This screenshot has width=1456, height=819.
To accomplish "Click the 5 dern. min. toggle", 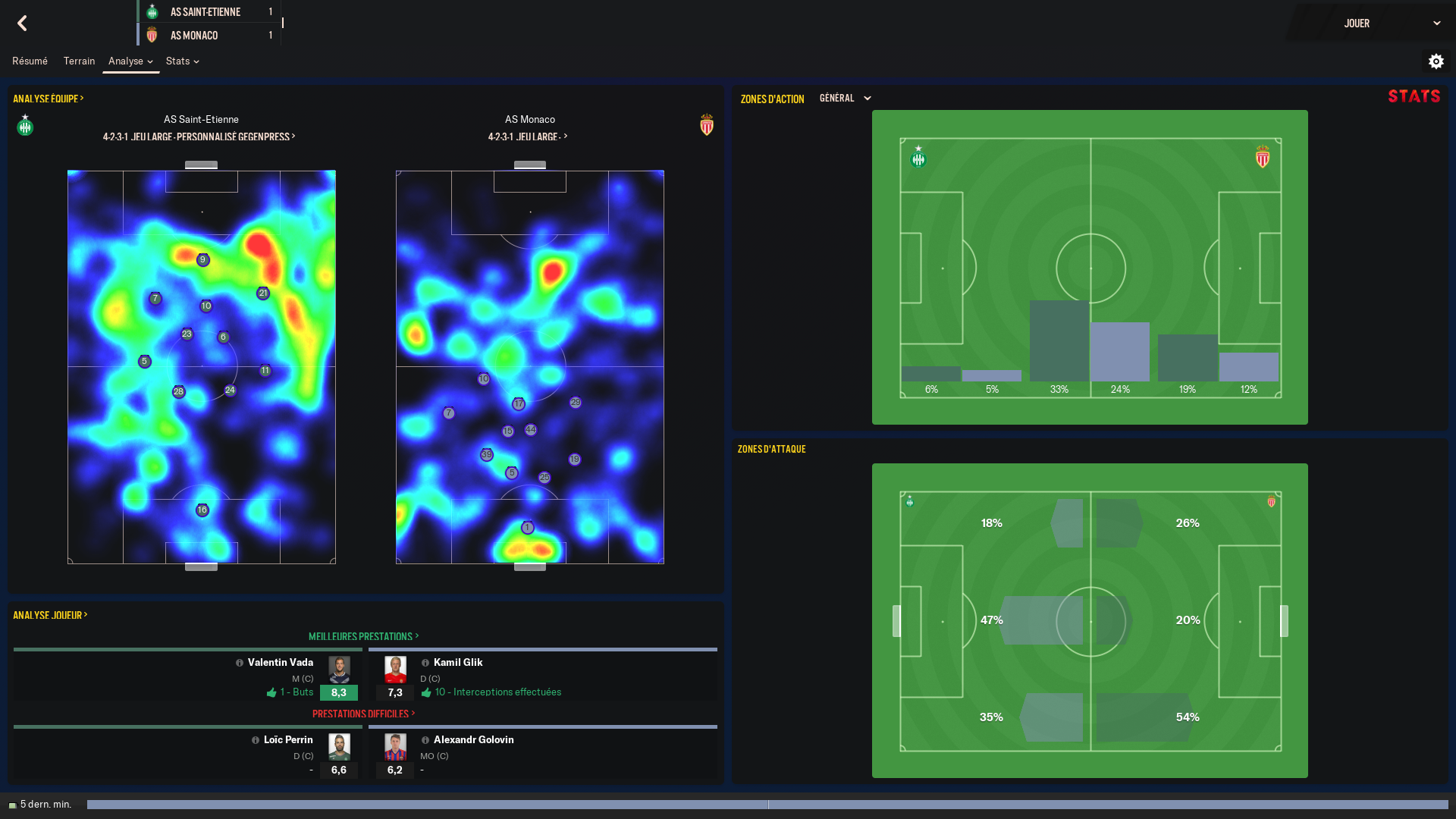I will point(40,805).
